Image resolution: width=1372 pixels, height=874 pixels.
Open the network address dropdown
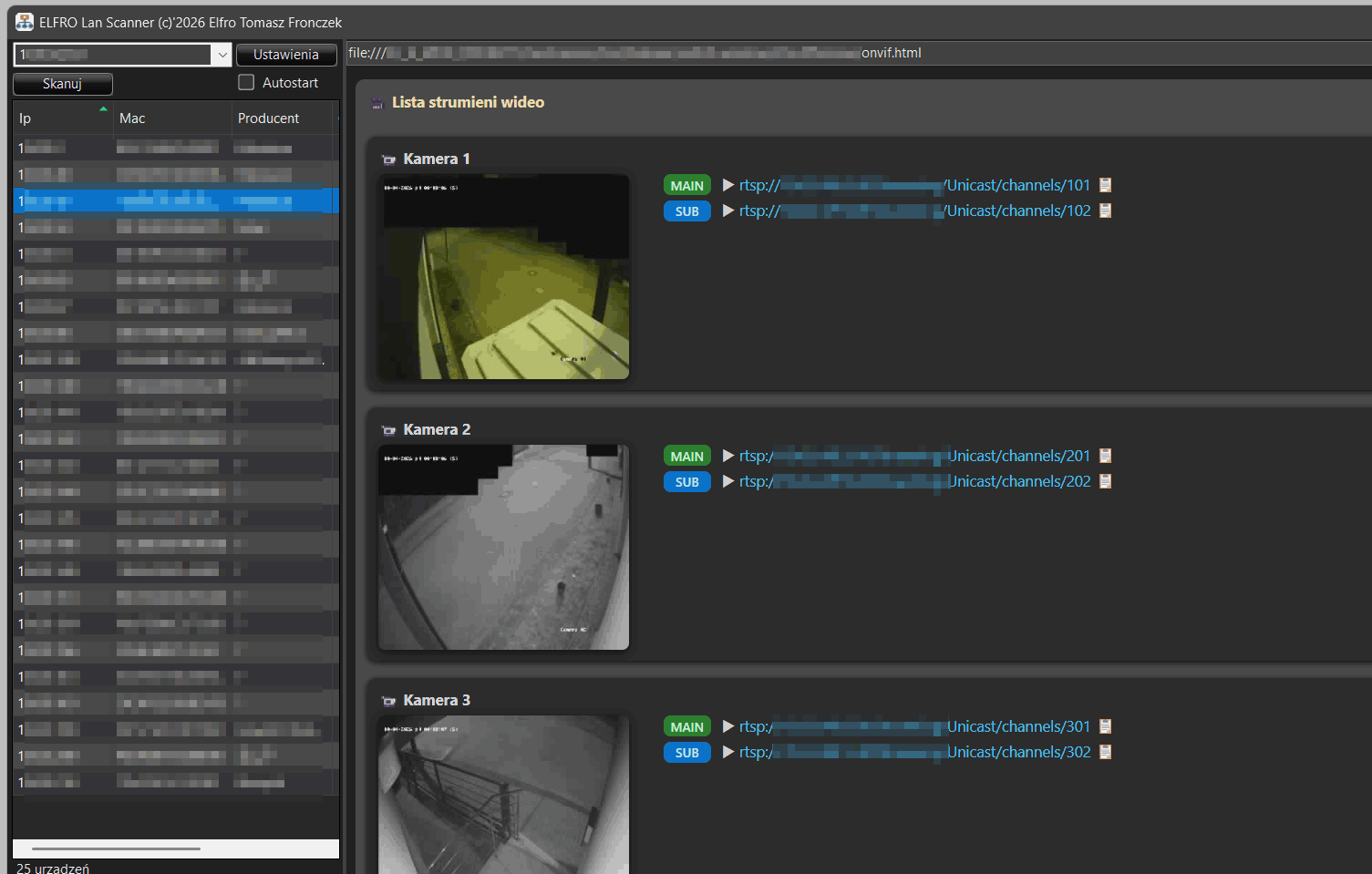pos(222,55)
